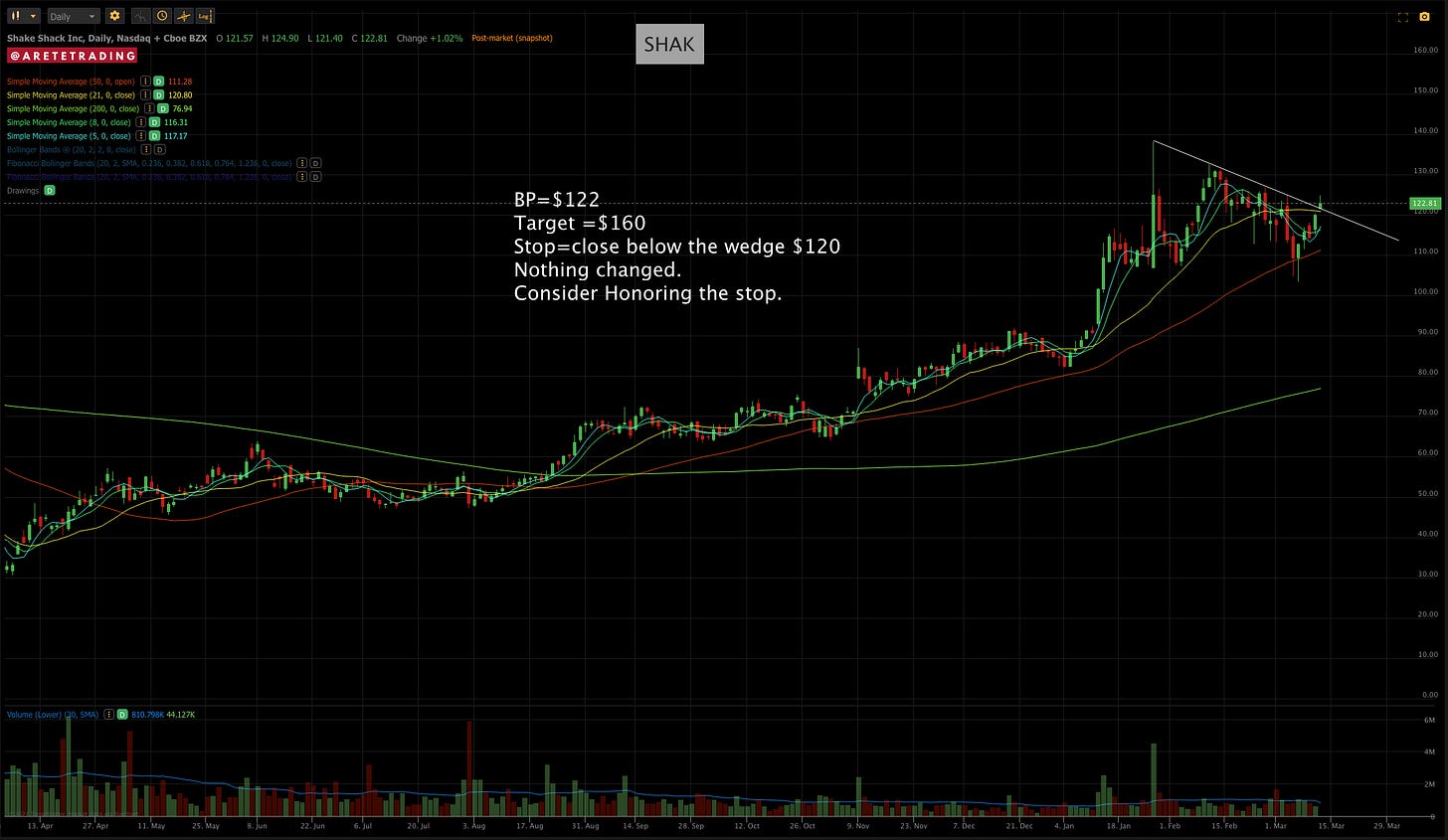Screen dimensions: 1448x840
Task: Click Simple Moving Average (50, 0, open) label
Action: coord(71,82)
